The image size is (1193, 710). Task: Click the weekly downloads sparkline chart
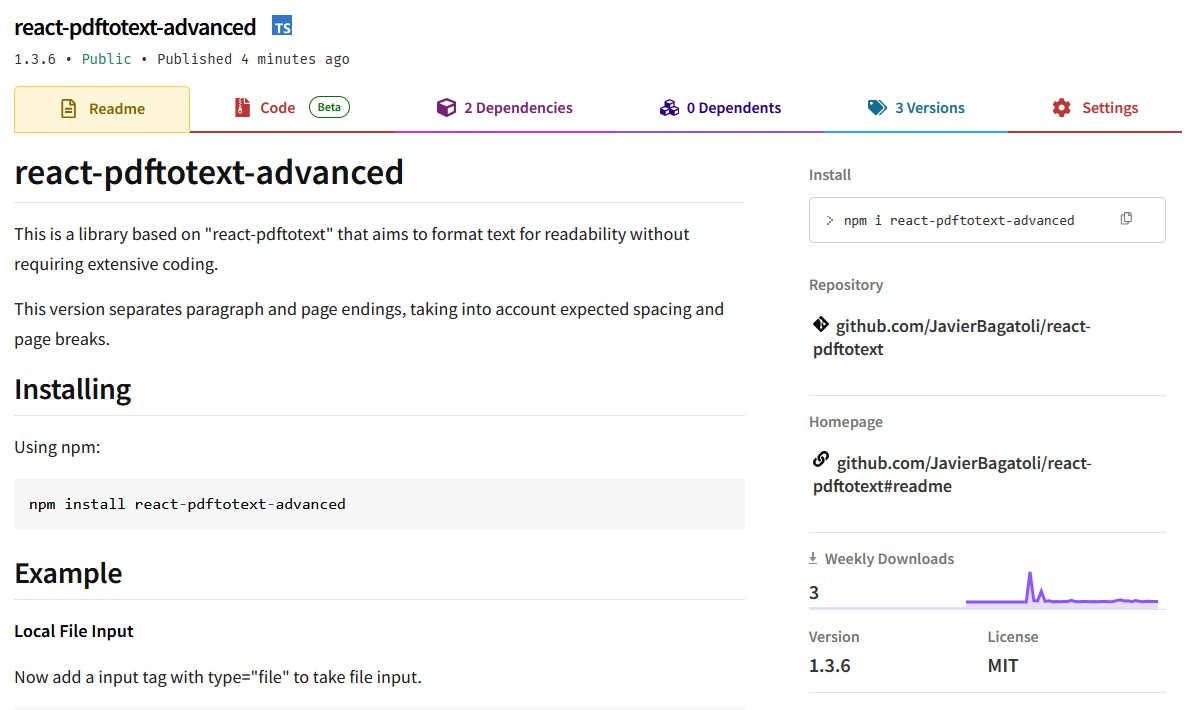click(1061, 589)
